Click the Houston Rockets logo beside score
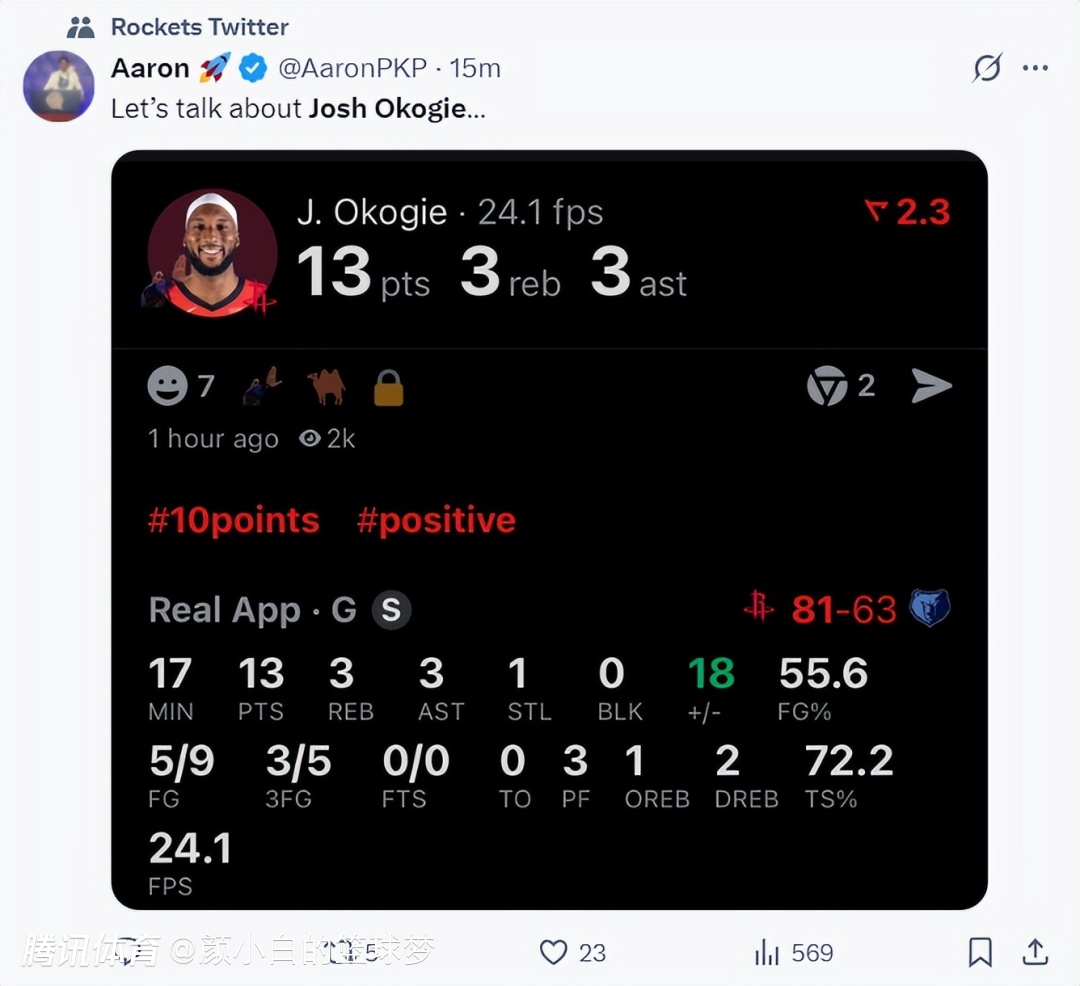Image resolution: width=1080 pixels, height=986 pixels. (759, 607)
